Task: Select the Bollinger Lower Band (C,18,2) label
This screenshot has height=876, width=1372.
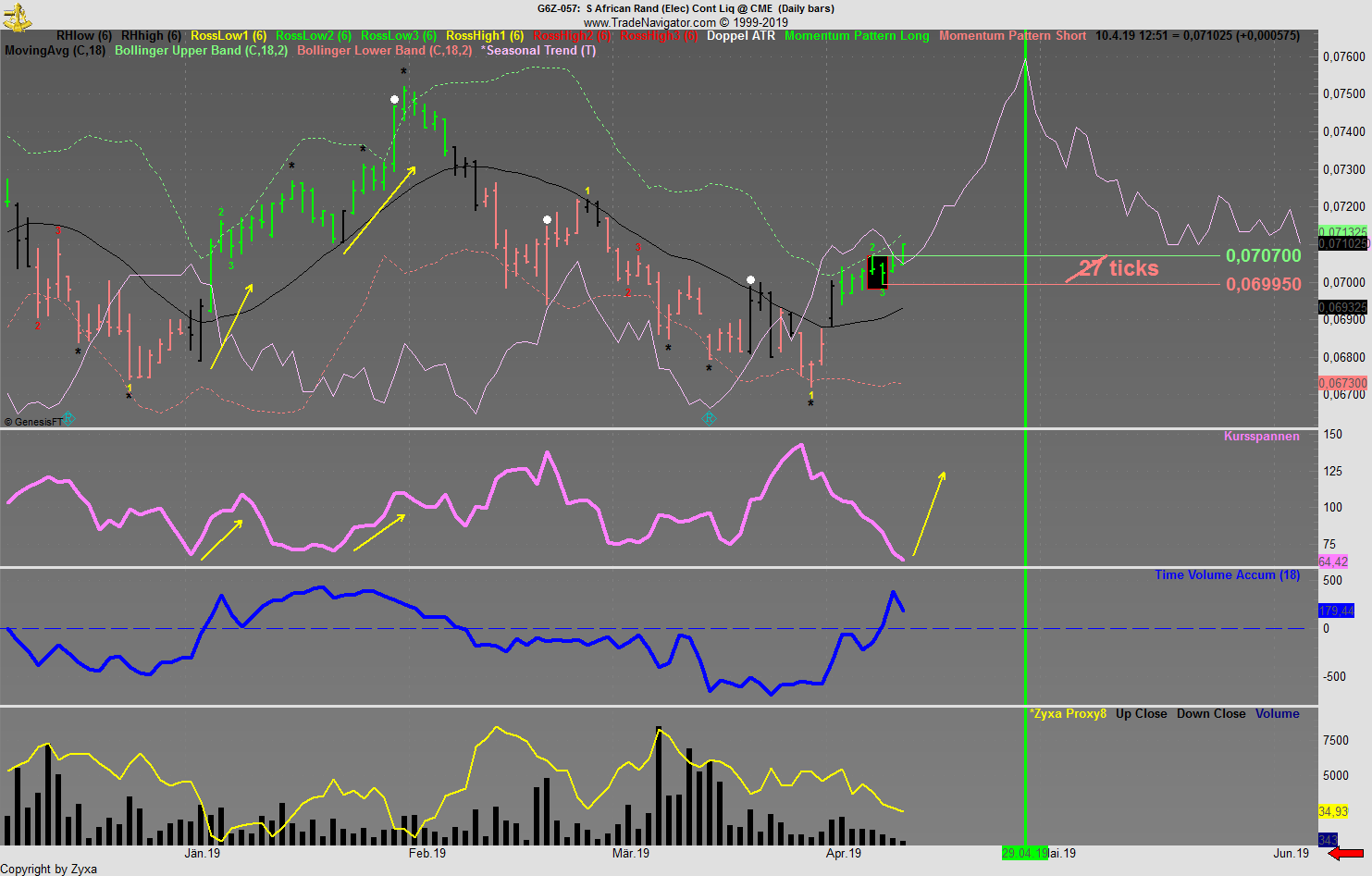Action: pos(384,51)
